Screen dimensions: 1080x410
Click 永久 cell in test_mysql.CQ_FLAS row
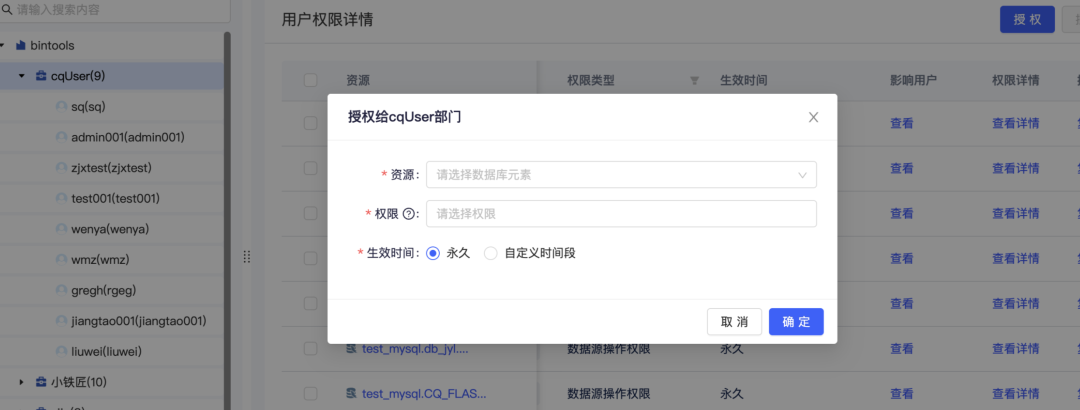[731, 393]
